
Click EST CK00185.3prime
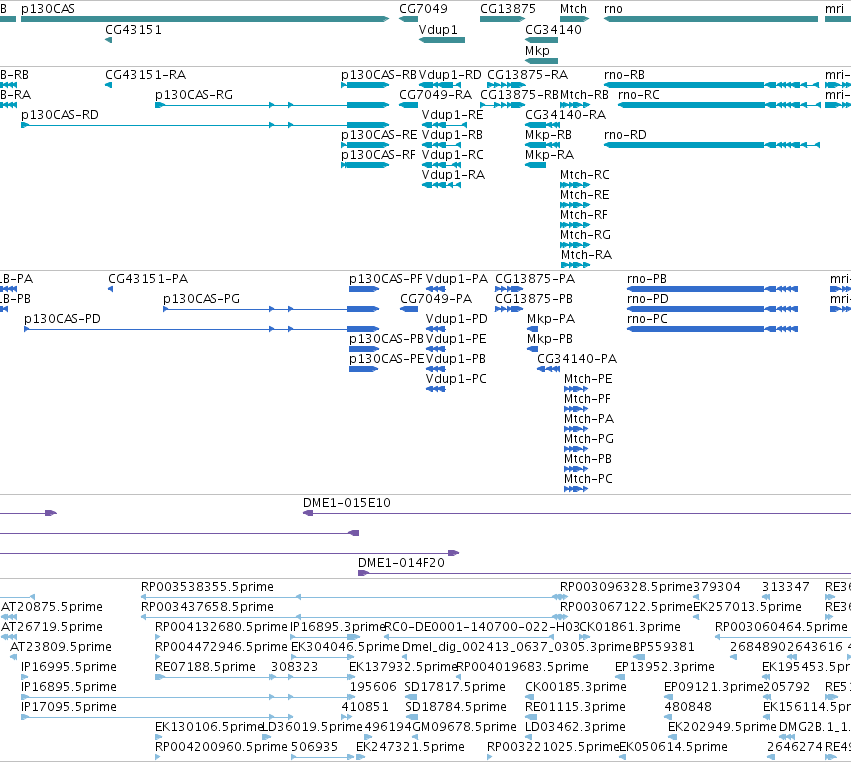point(576,687)
